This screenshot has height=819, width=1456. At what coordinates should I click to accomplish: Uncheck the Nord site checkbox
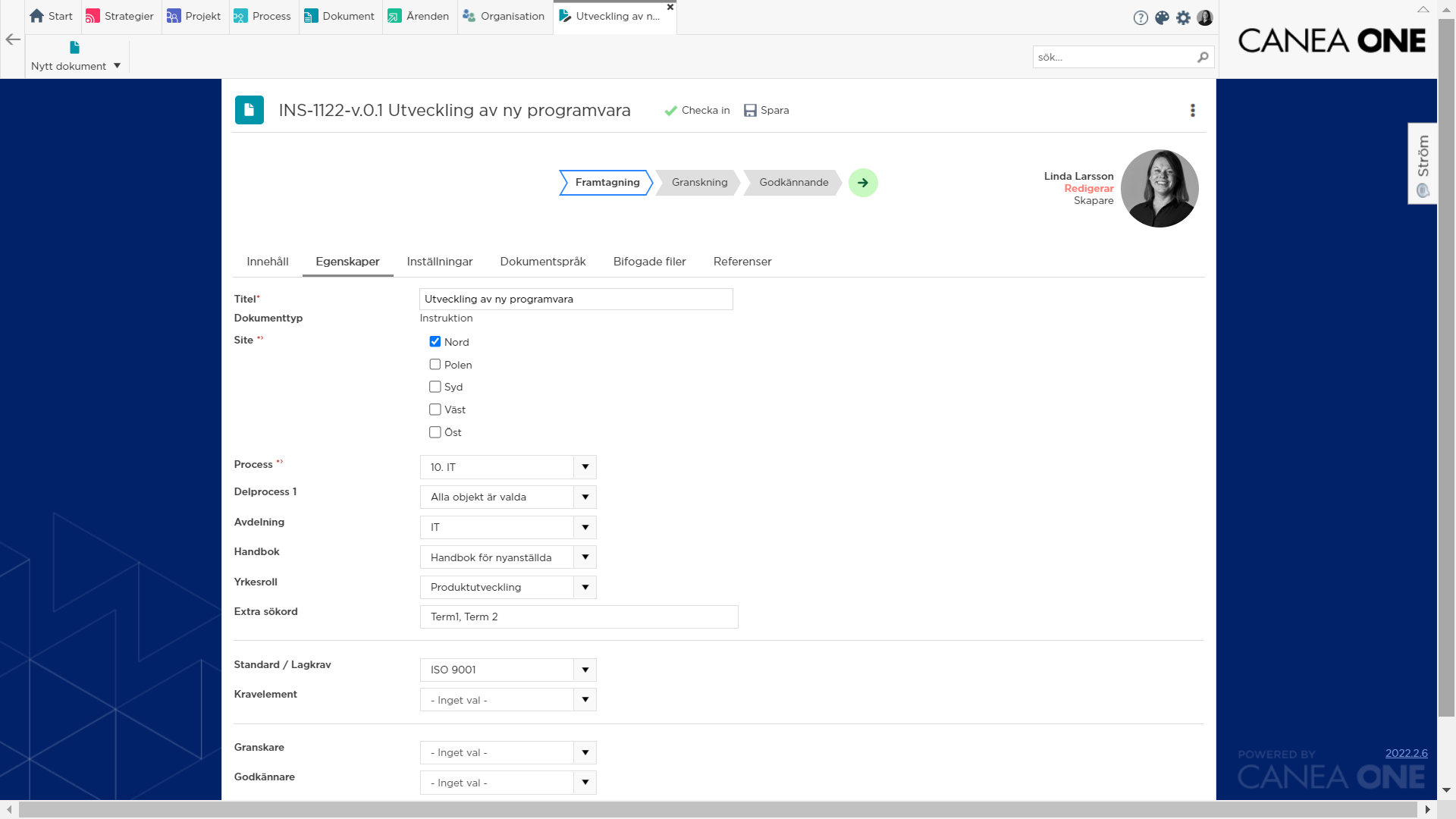[x=435, y=342]
